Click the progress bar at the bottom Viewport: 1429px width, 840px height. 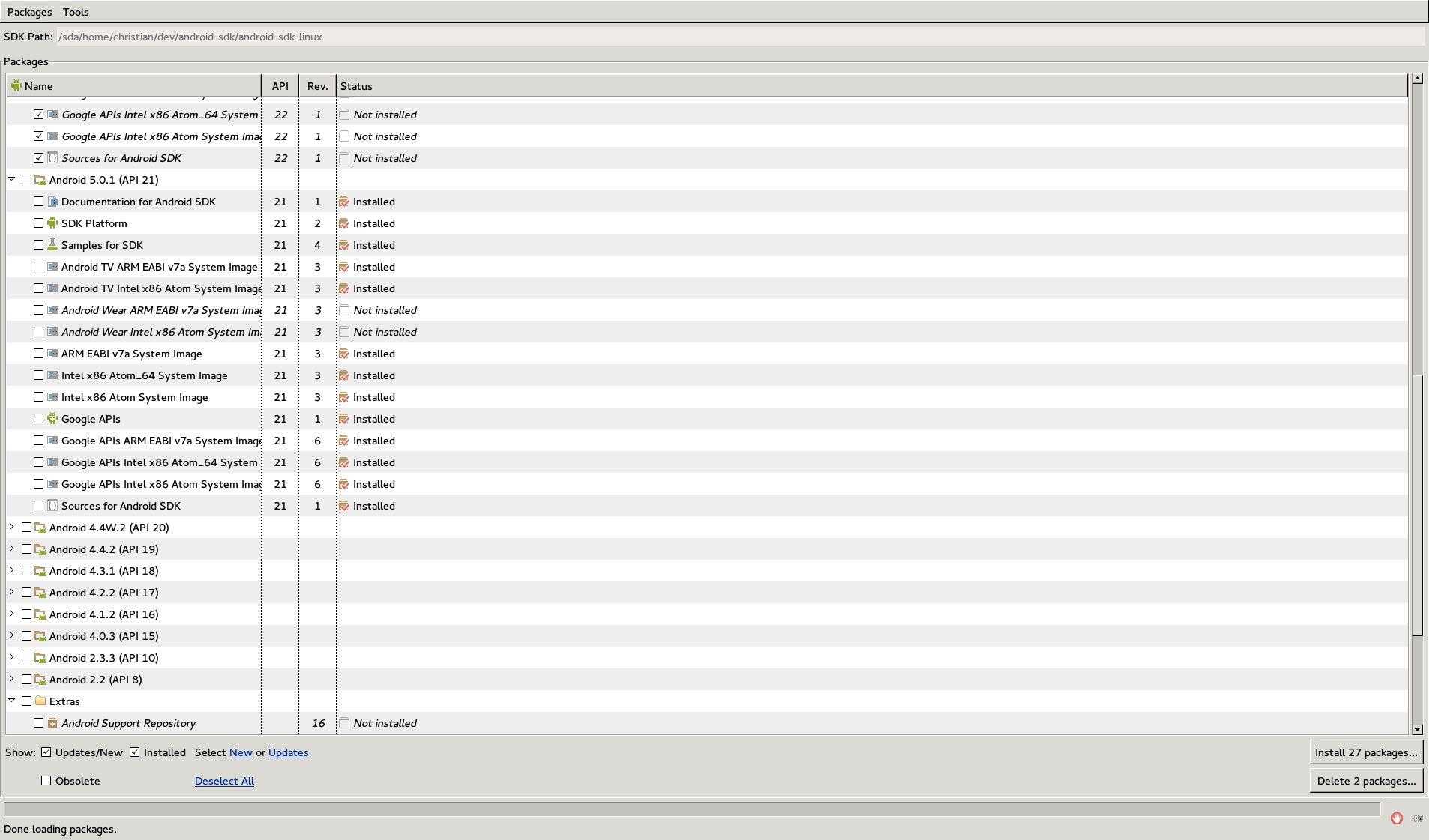[691, 809]
